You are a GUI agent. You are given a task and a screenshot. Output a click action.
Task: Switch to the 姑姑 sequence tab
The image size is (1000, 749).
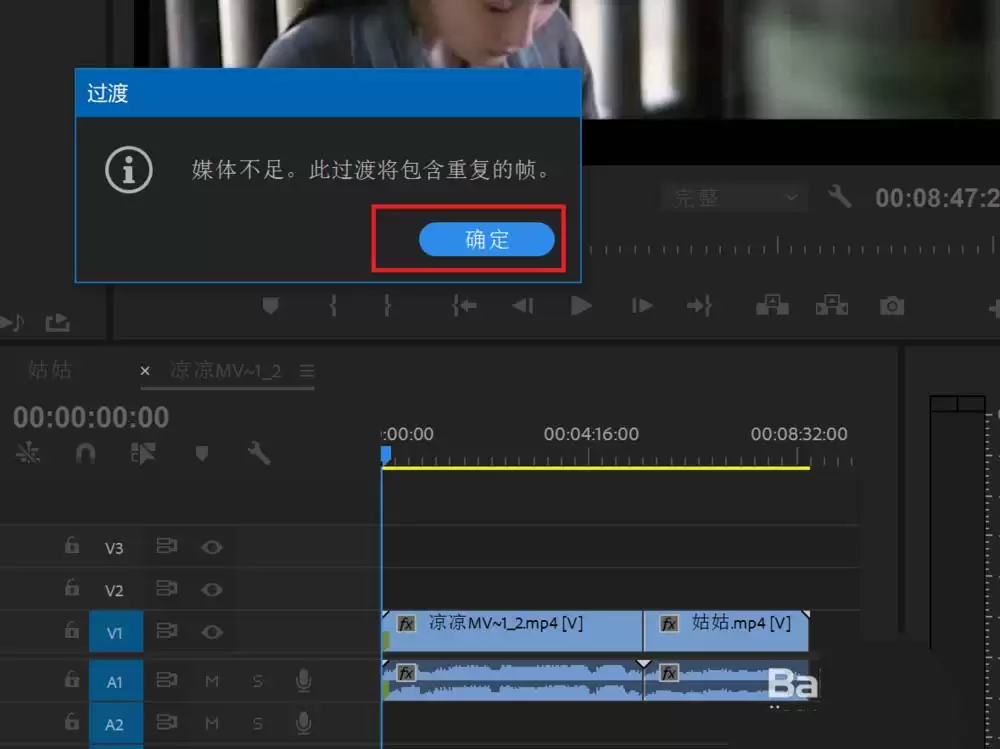click(50, 371)
